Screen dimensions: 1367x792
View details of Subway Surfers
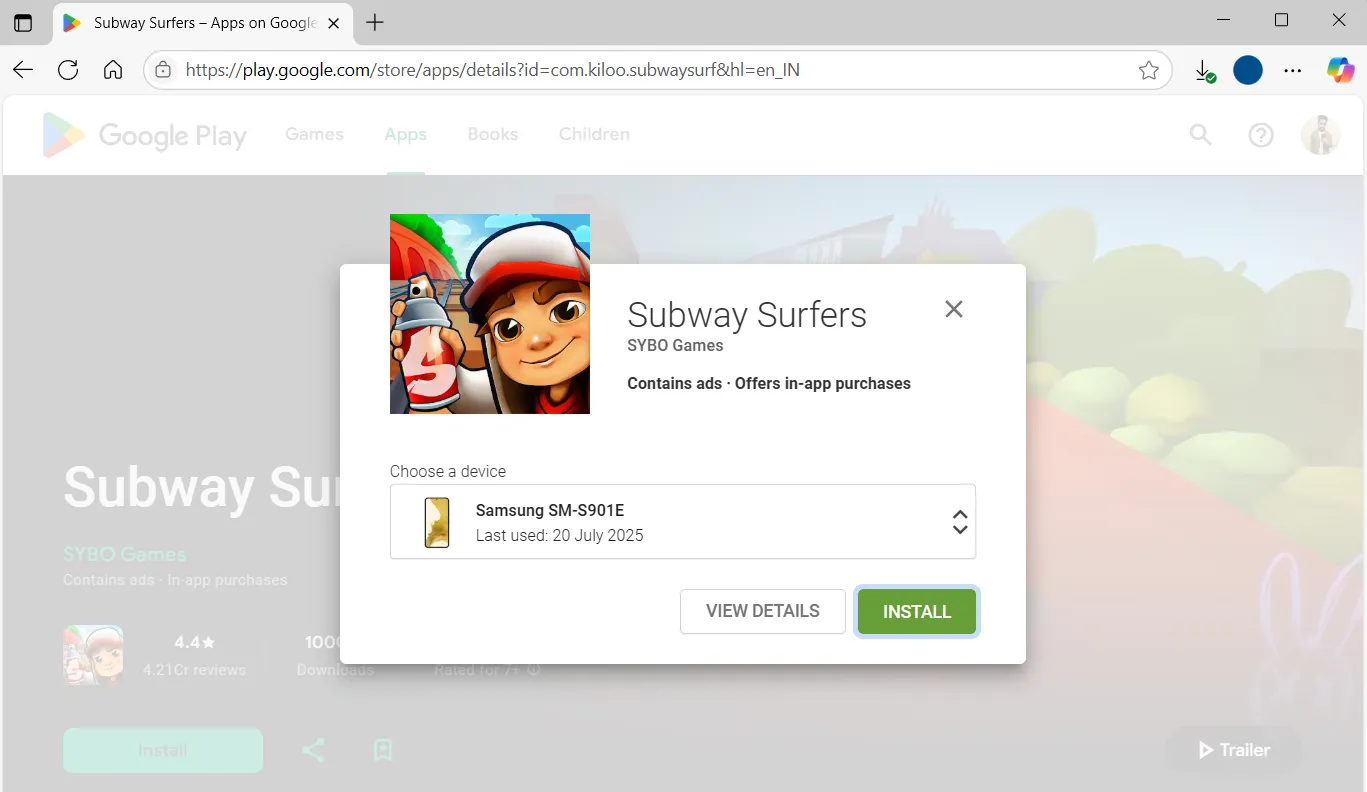[x=762, y=611]
